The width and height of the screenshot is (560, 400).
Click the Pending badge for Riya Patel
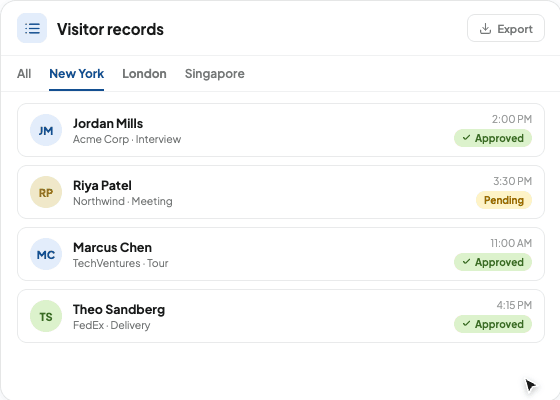[x=504, y=200]
